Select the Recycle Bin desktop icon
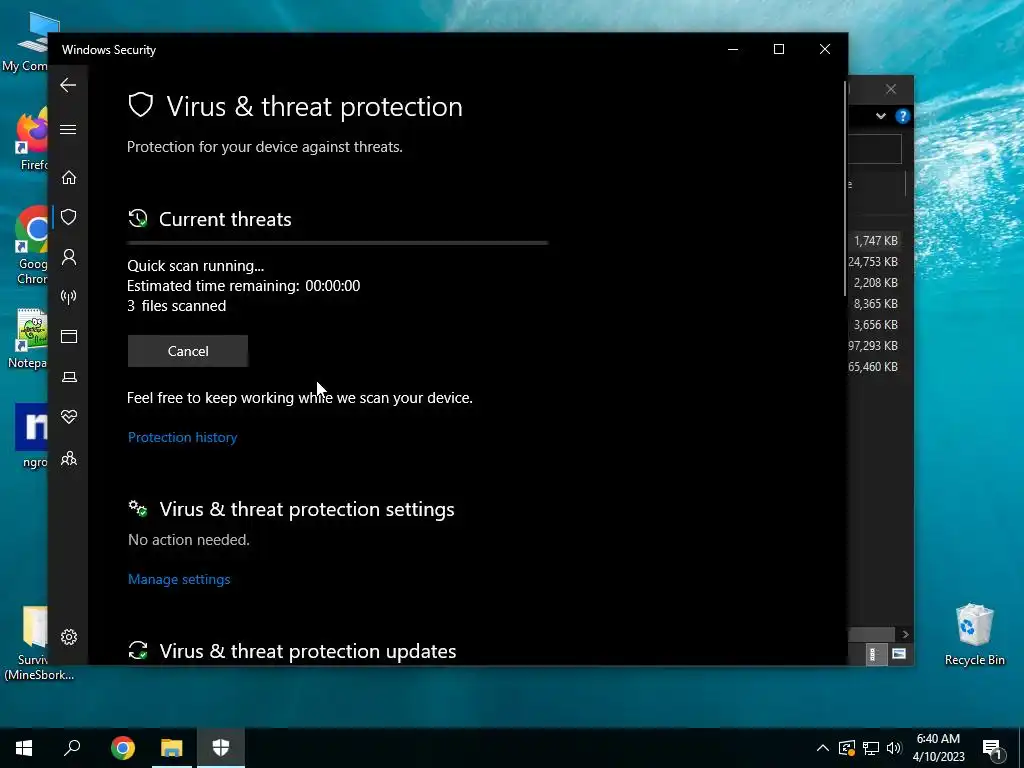The height and width of the screenshot is (768, 1024). (x=974, y=633)
